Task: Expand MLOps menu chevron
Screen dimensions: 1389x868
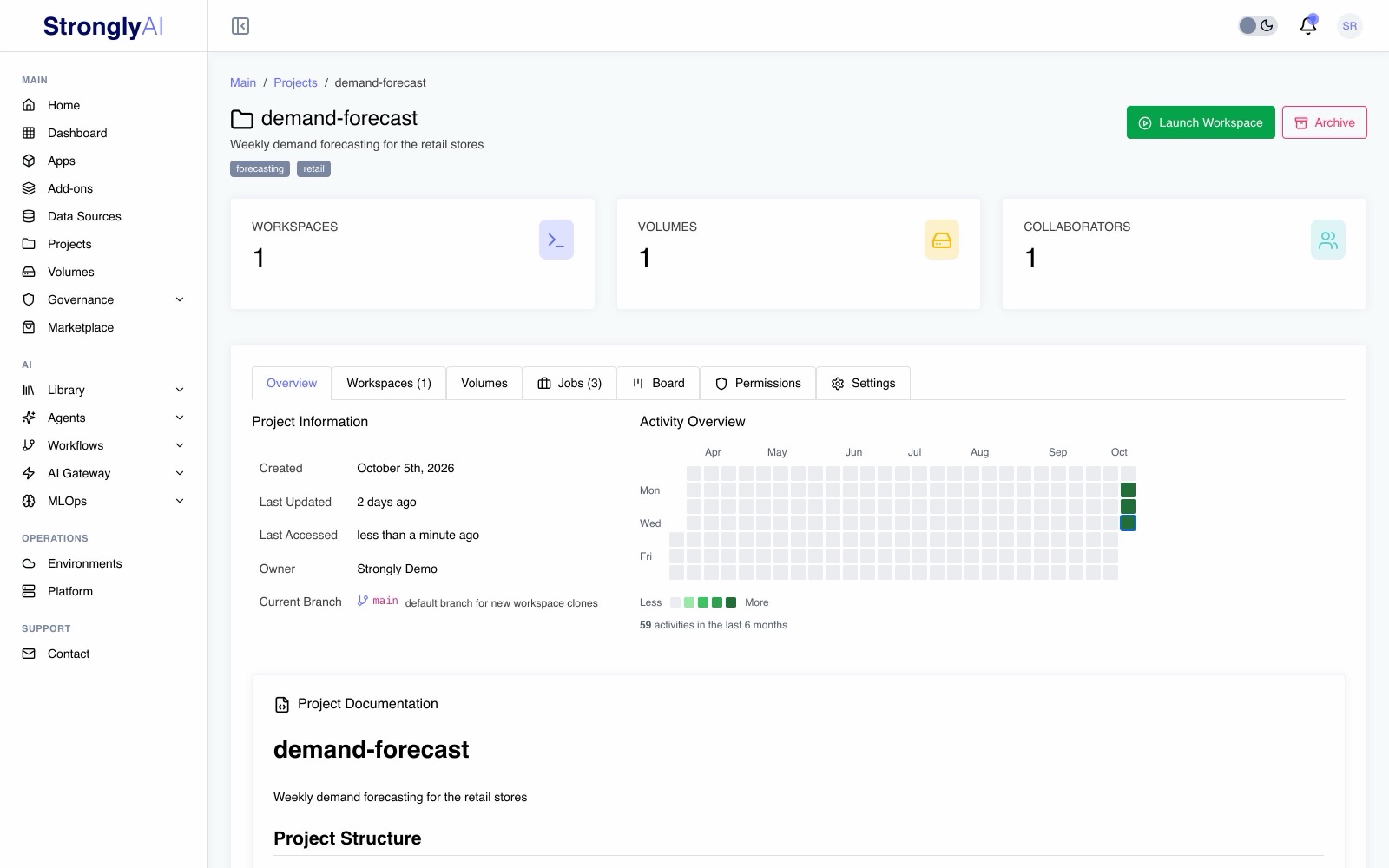Action: (x=180, y=501)
